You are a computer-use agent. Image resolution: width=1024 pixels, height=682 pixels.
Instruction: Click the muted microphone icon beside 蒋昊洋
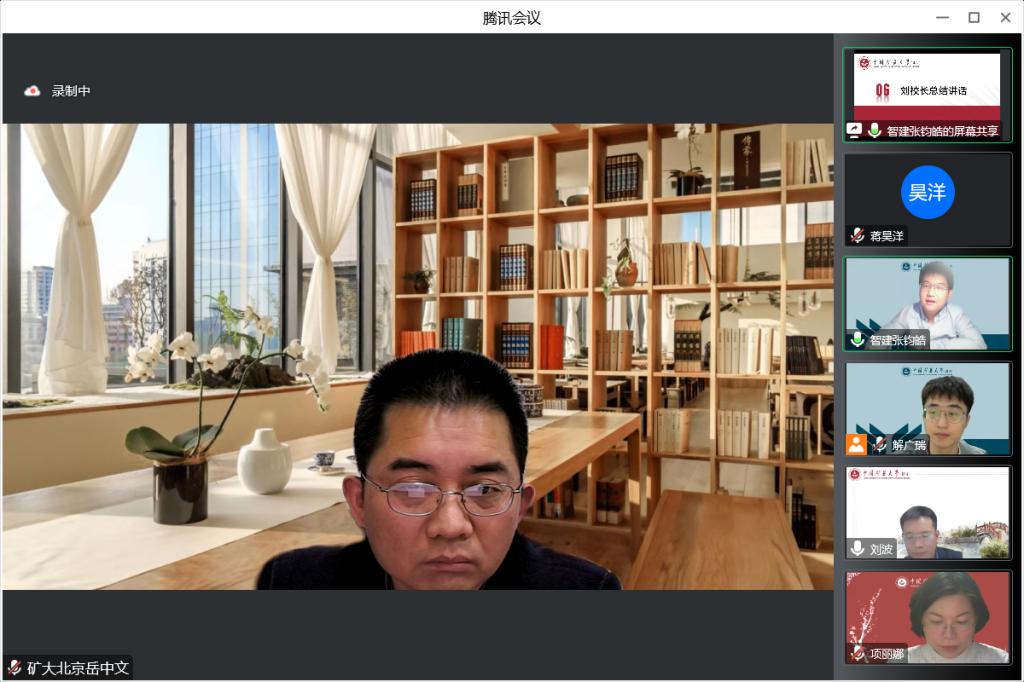(x=857, y=236)
